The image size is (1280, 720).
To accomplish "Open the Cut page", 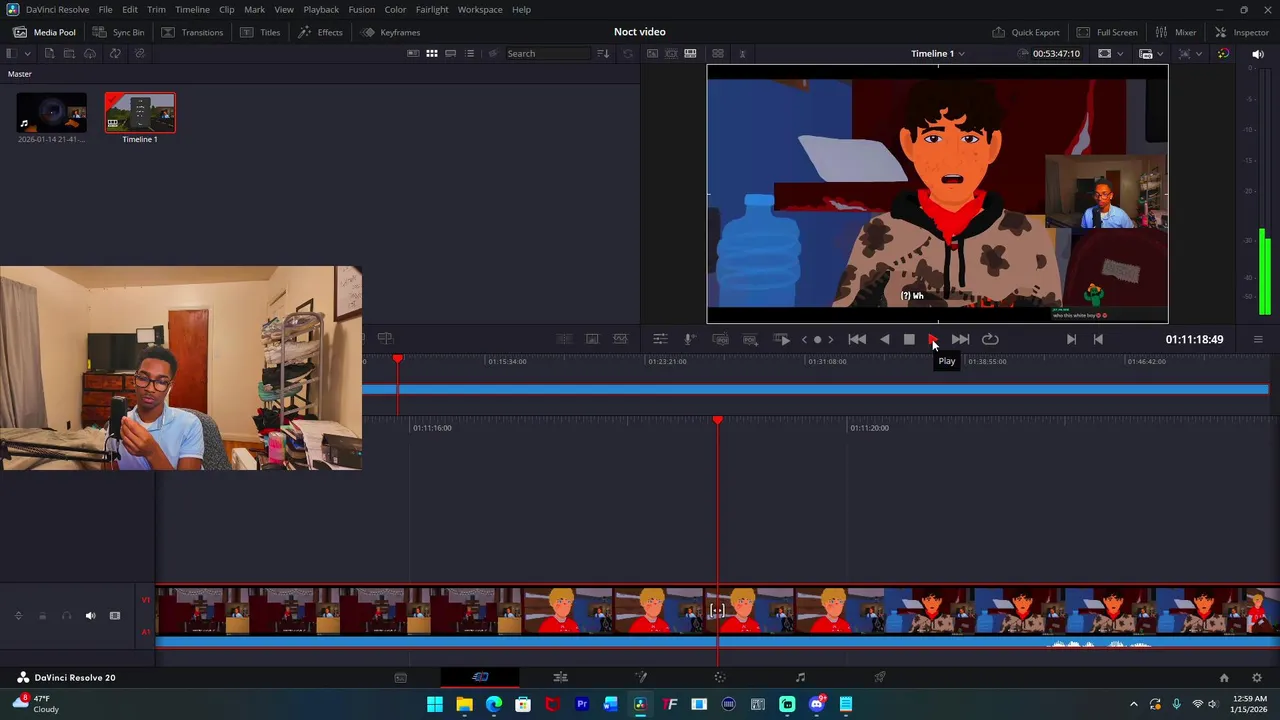I will click(x=480, y=677).
